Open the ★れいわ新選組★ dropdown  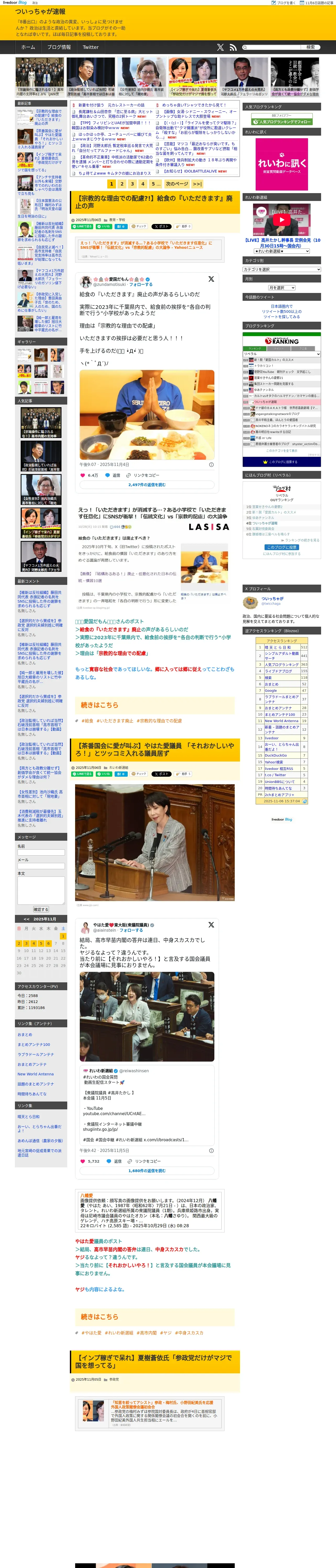pyautogui.click(x=282, y=251)
